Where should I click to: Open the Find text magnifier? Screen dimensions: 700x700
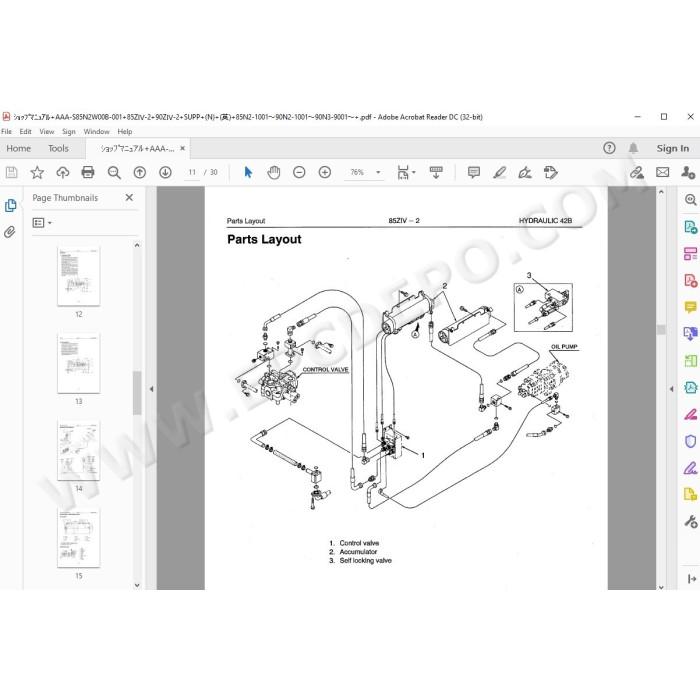(114, 172)
